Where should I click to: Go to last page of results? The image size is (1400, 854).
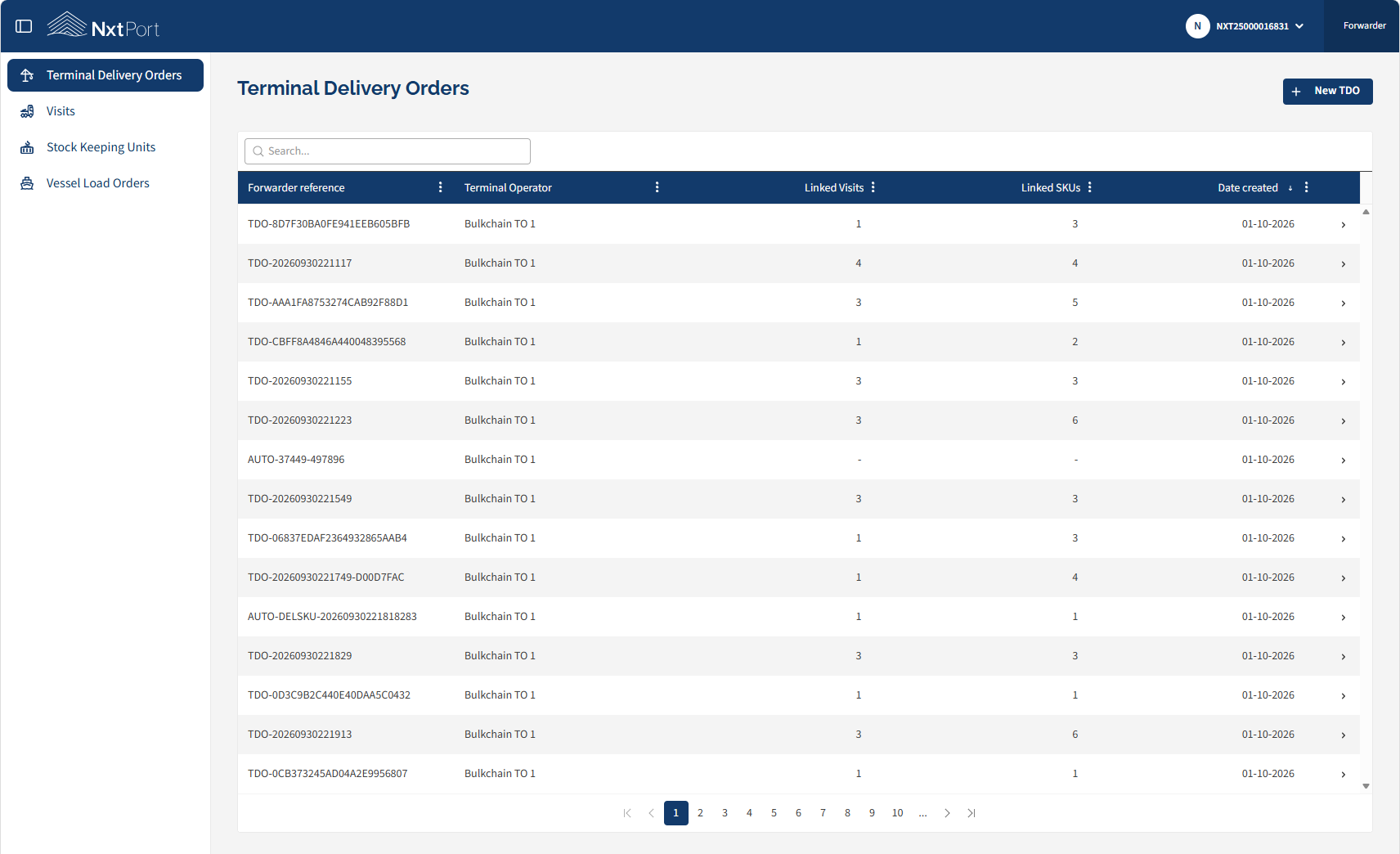(971, 813)
